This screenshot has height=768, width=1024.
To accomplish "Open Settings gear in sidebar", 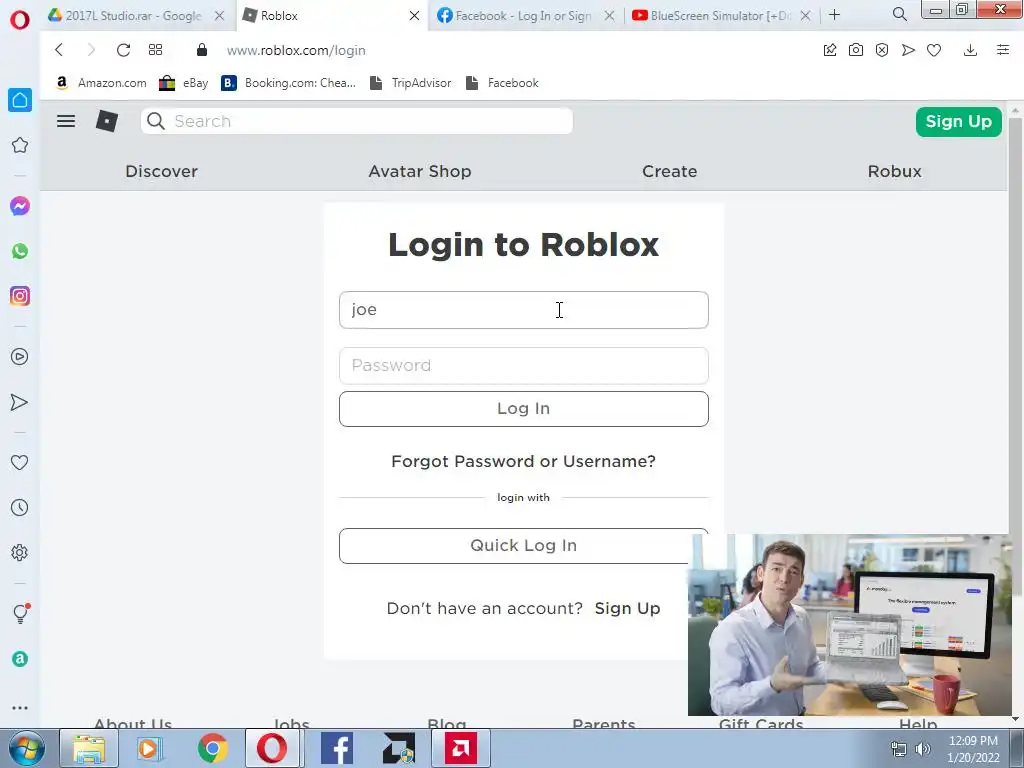I will [x=20, y=552].
